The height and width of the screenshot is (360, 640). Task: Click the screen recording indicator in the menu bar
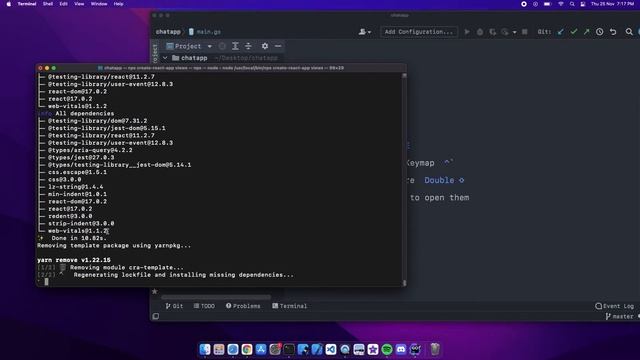coord(524,4)
